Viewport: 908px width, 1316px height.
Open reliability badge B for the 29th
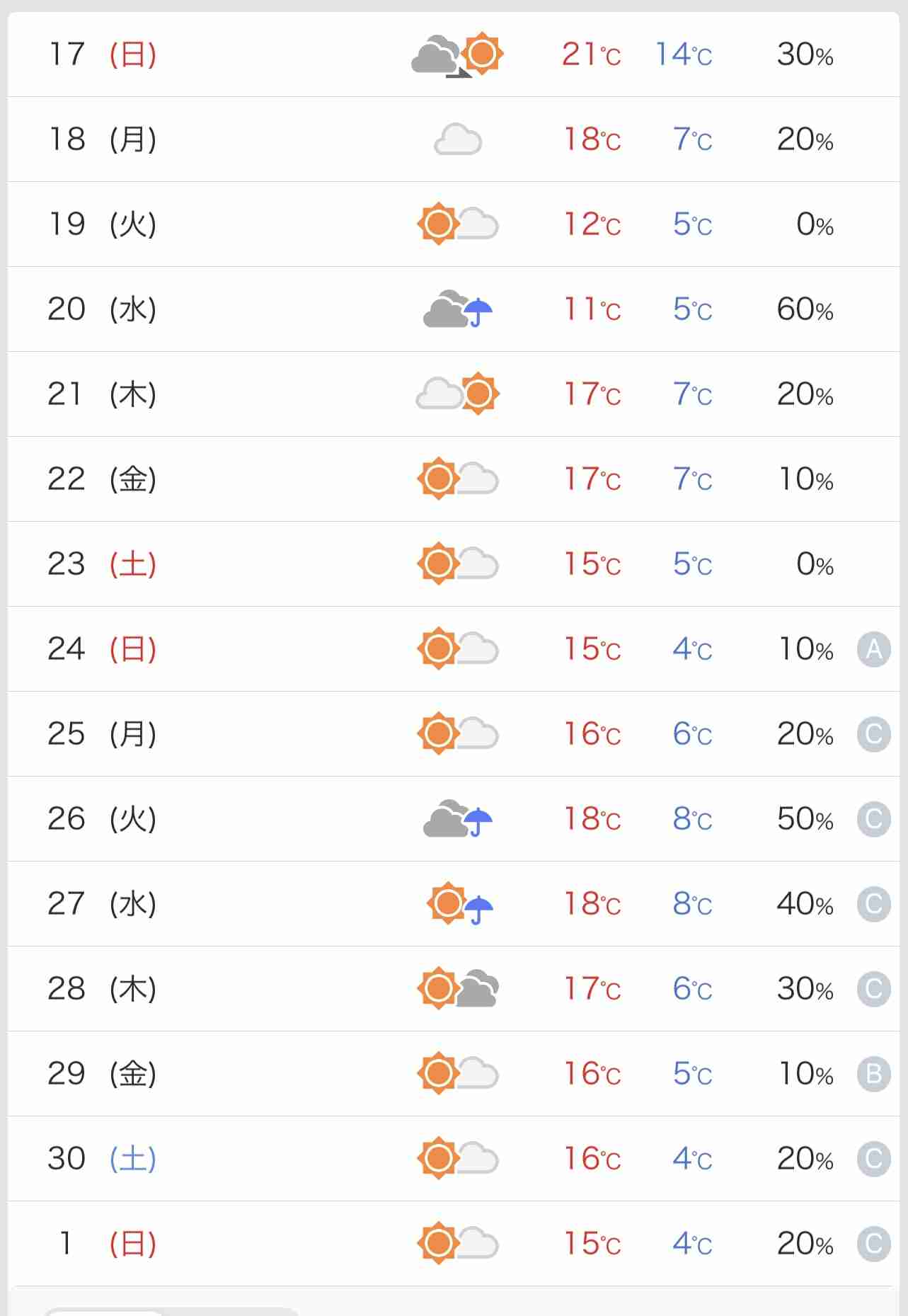[873, 1074]
